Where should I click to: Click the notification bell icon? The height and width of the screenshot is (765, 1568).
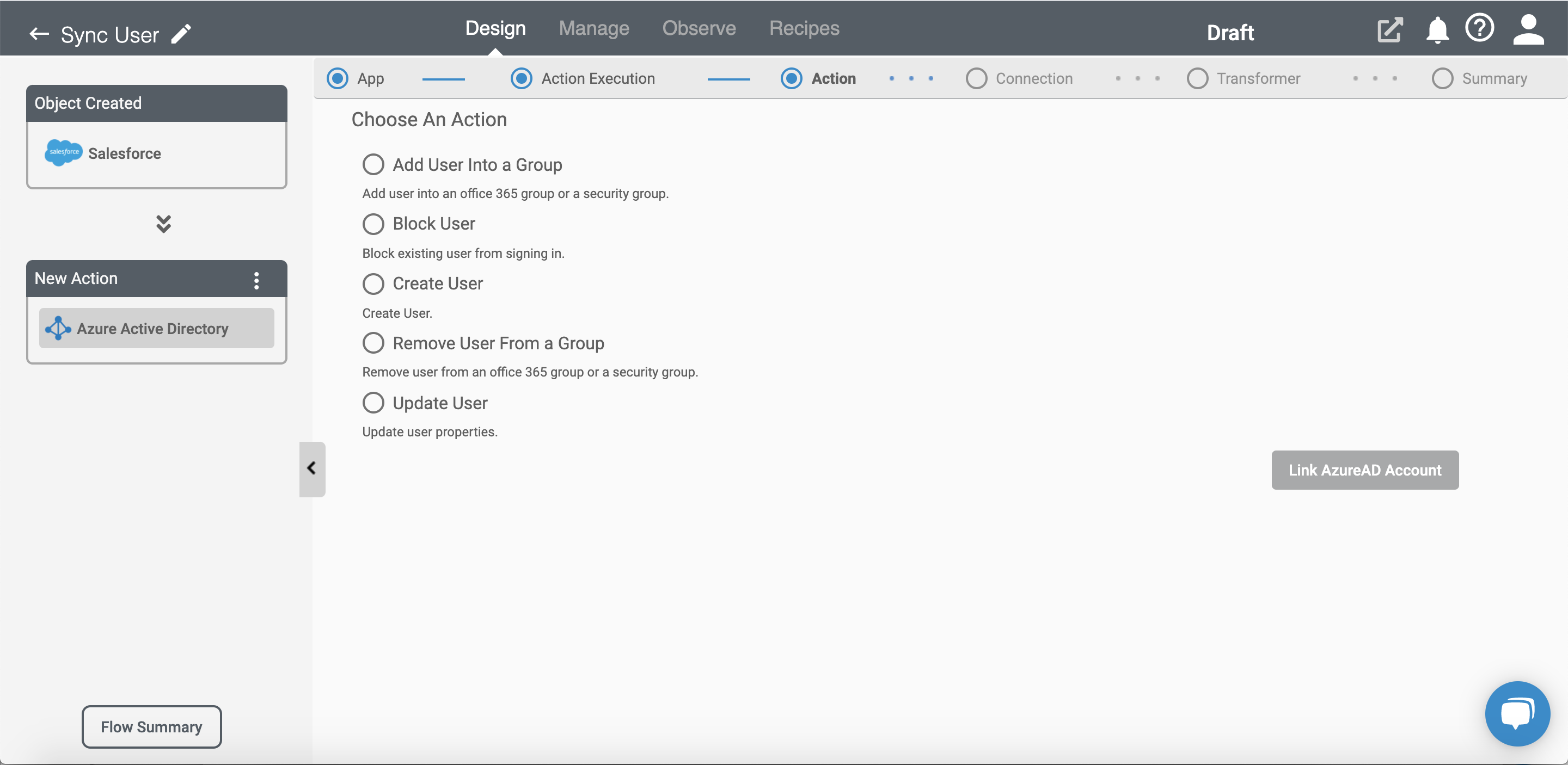(x=1439, y=33)
